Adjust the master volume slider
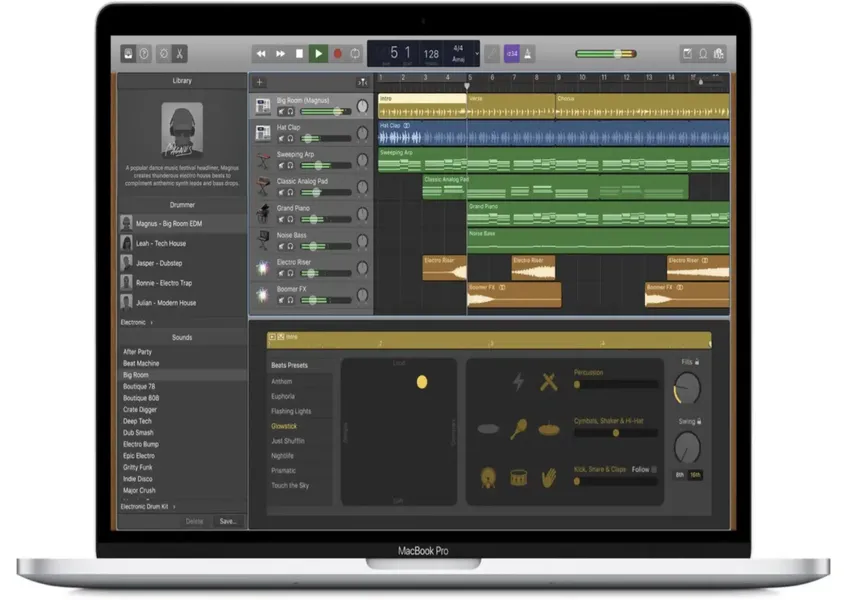 [606, 54]
